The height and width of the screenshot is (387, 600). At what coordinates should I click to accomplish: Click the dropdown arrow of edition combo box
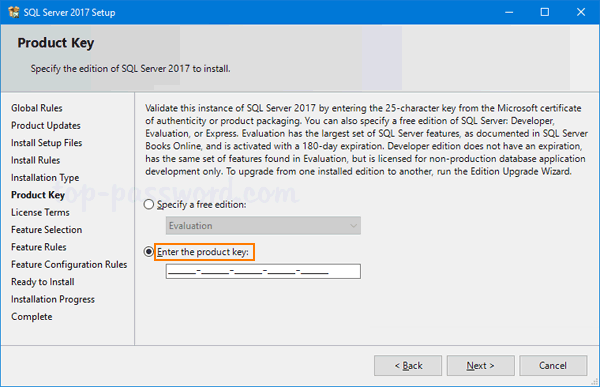tap(353, 226)
